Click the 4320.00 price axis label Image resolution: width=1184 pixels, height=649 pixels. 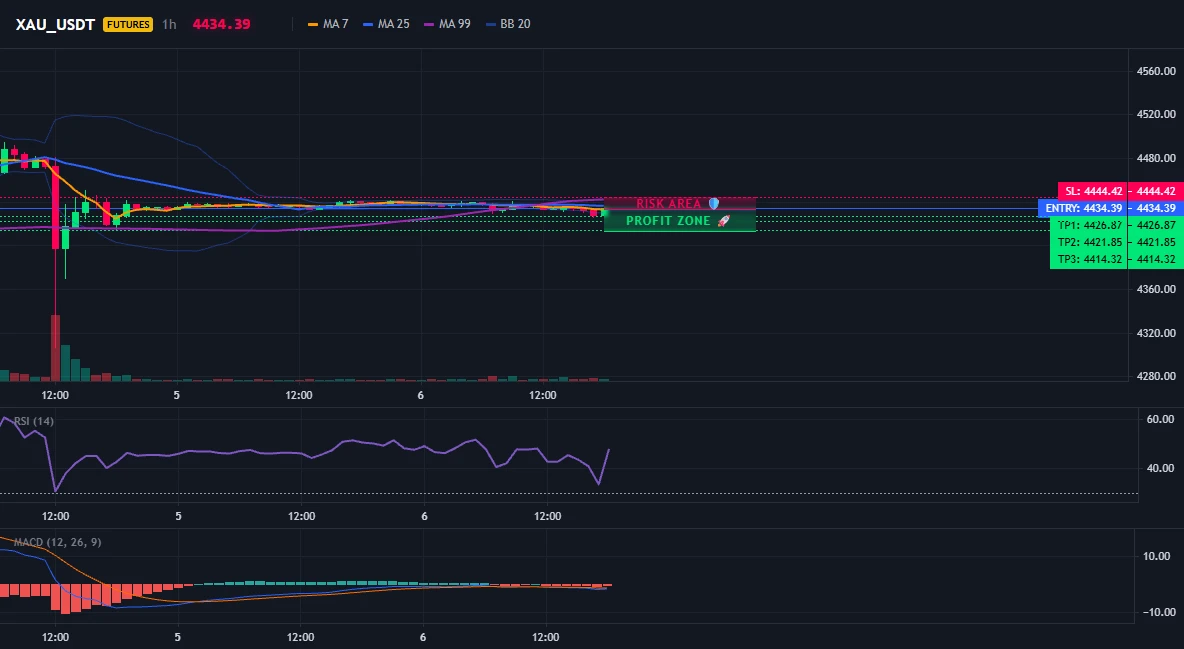pos(1156,332)
